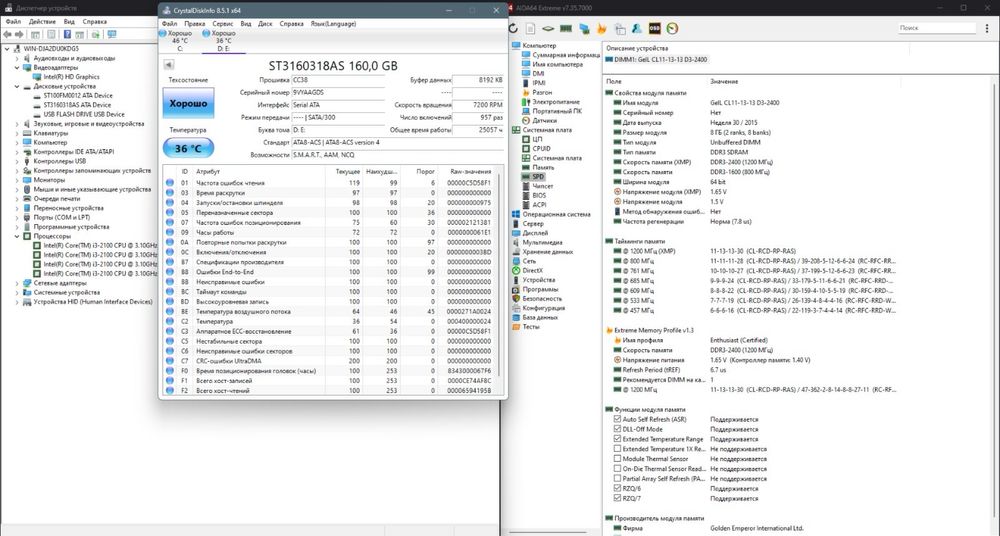
Task: Open Язык(Language) menu in CrystalDiskInfo
Action: pyautogui.click(x=334, y=24)
